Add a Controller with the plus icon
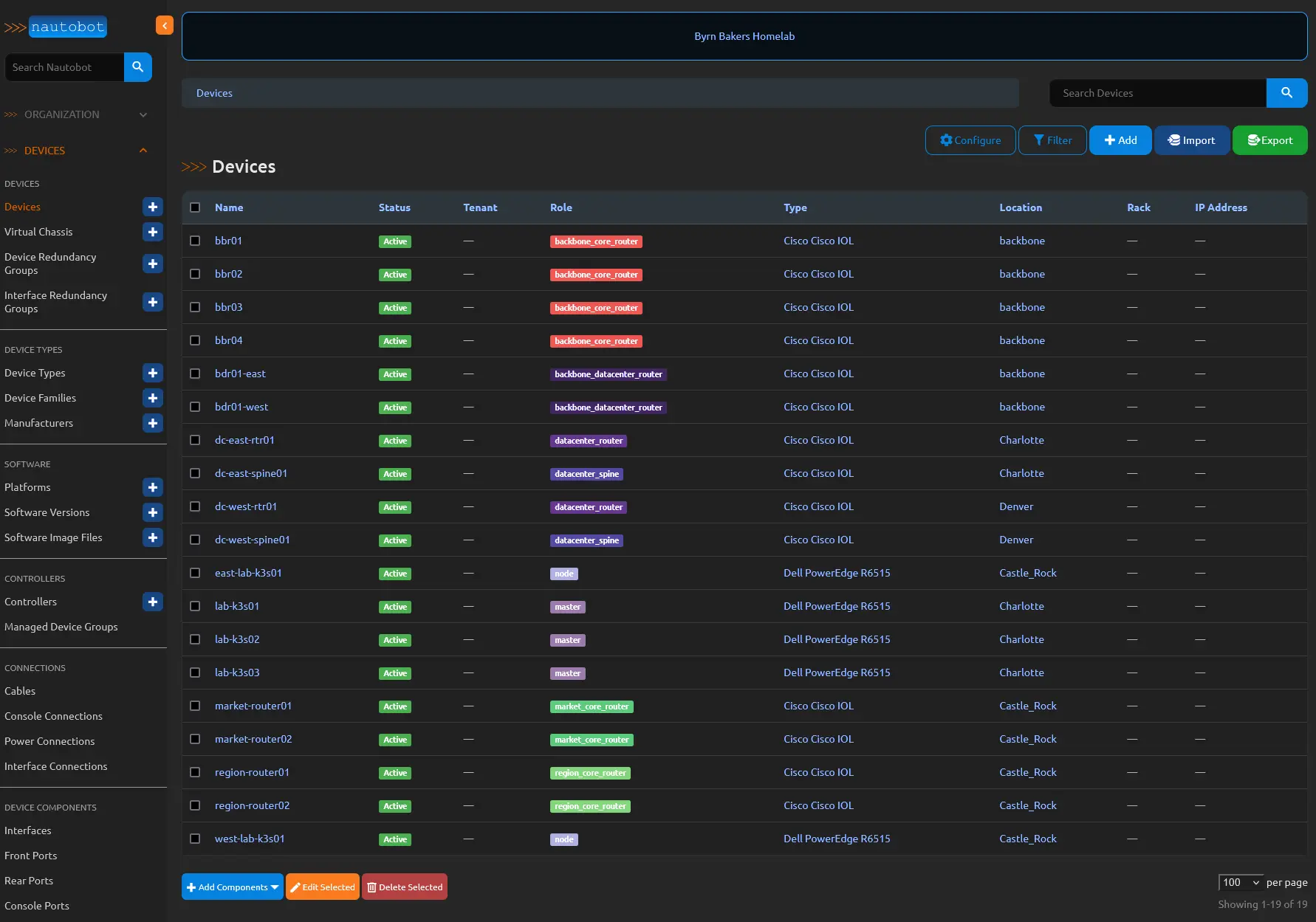Screen dimensions: 1316x922 153,602
